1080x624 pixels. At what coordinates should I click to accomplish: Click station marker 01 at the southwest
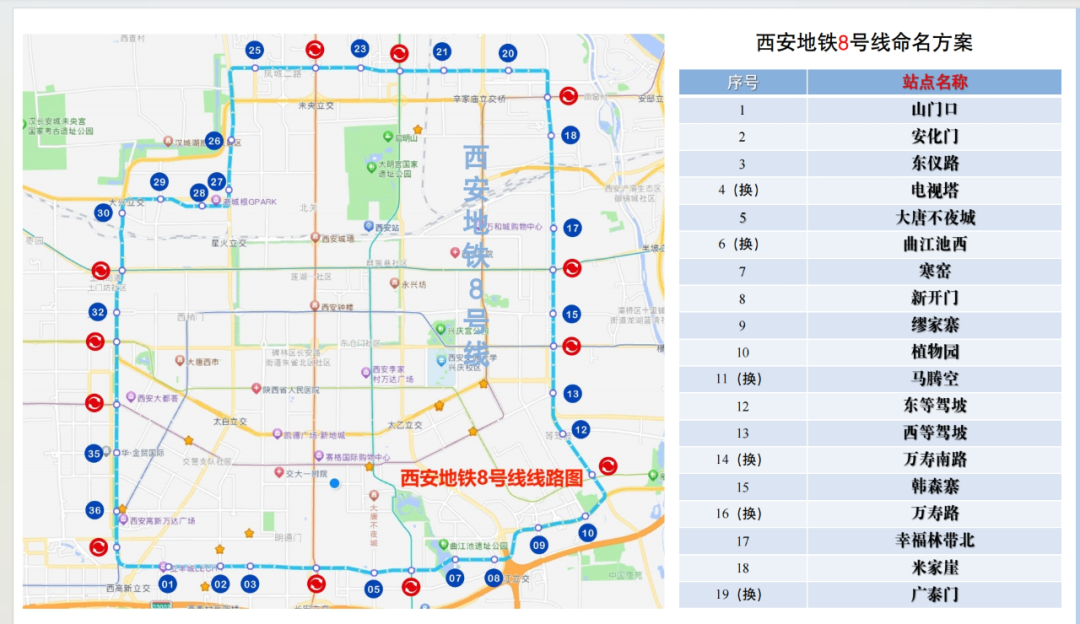tap(167, 585)
